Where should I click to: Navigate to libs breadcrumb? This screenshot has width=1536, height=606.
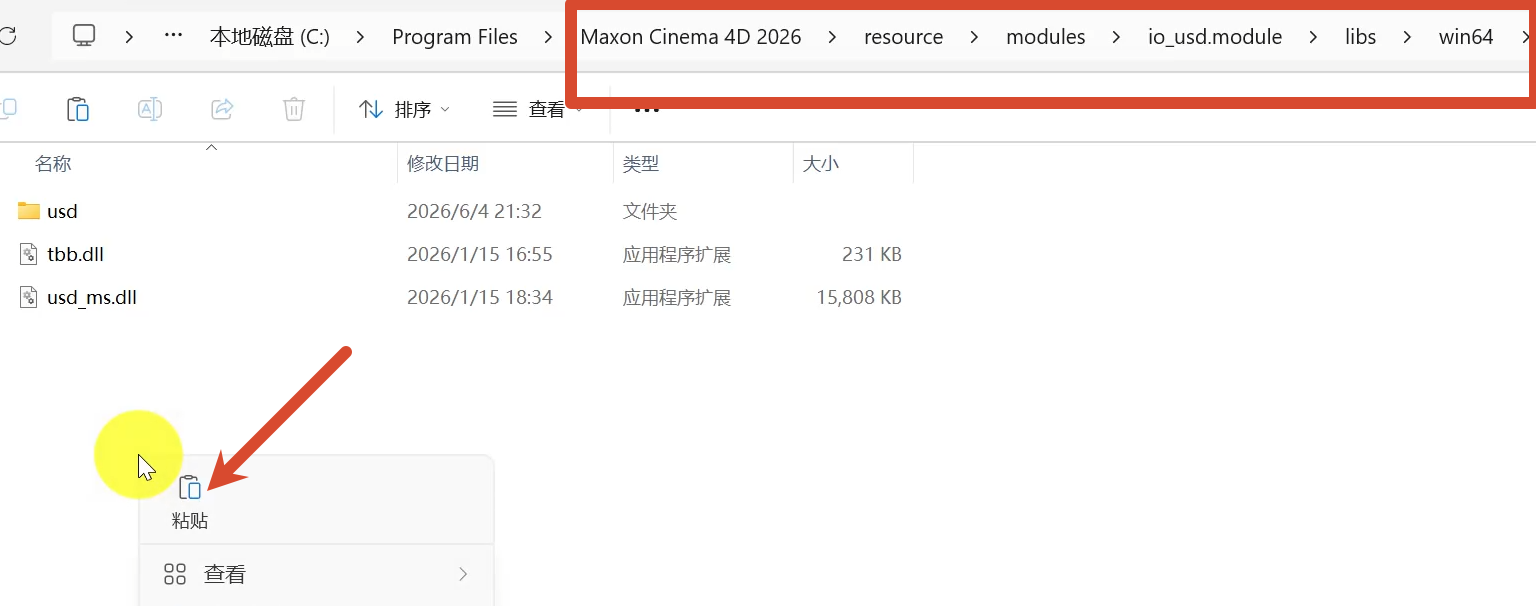tap(1361, 37)
